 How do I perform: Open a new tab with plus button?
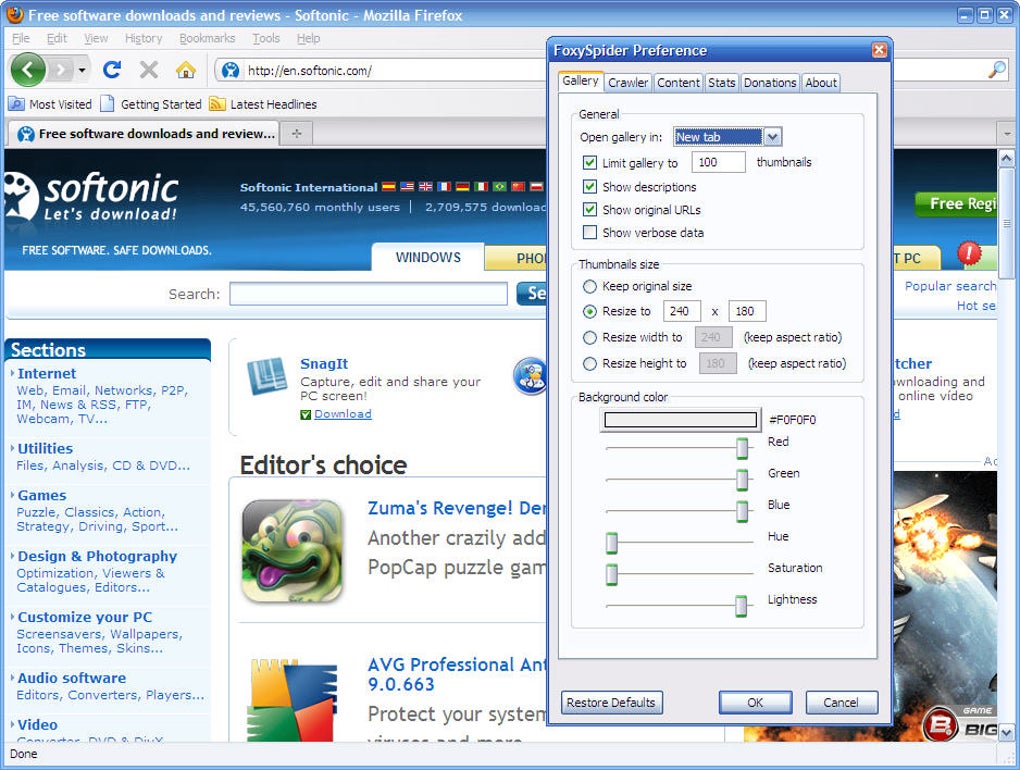297,133
